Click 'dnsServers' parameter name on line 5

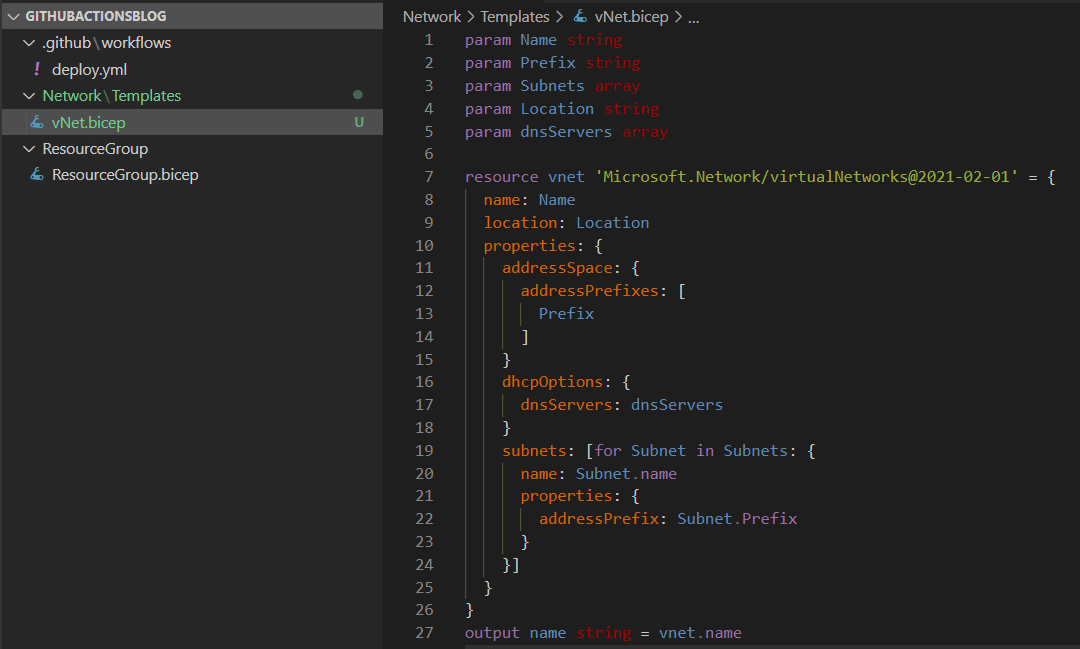(566, 132)
